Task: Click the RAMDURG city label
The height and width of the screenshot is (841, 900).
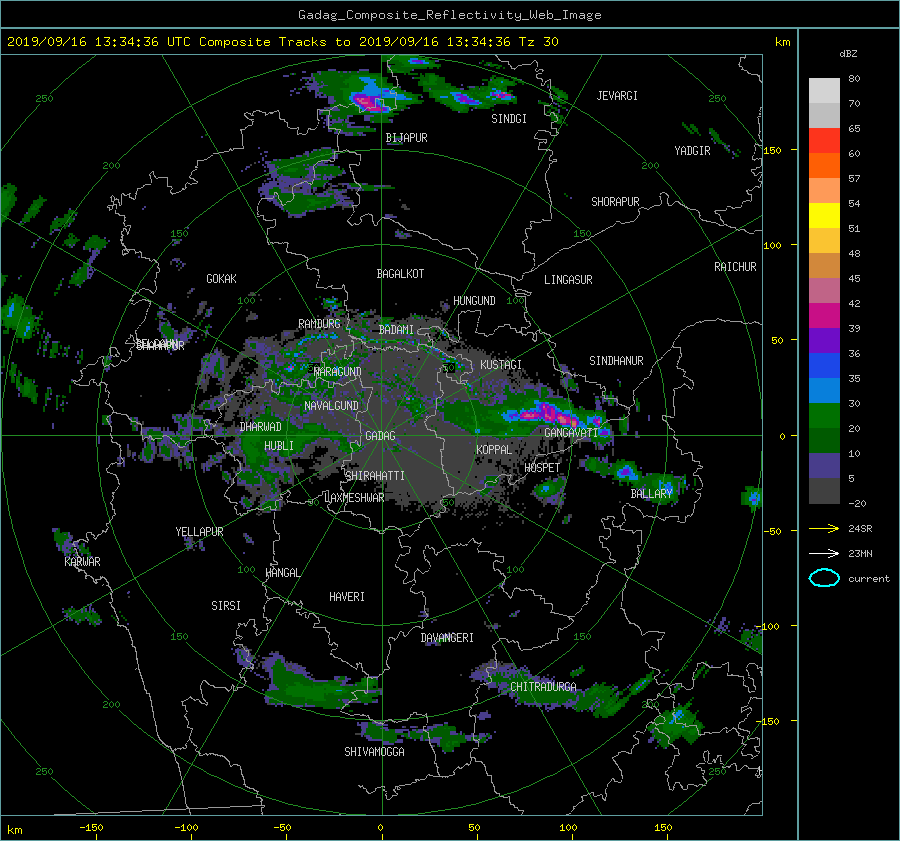Action: coord(319,324)
